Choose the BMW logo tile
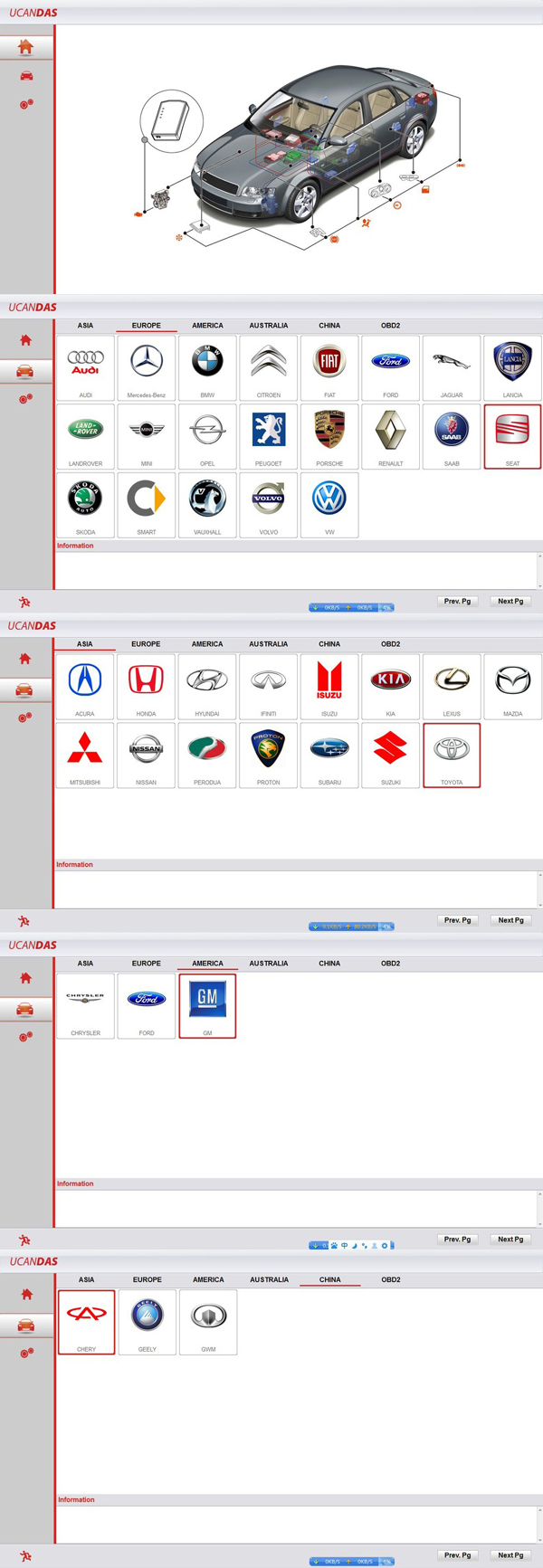The width and height of the screenshot is (543, 1568). [x=207, y=366]
